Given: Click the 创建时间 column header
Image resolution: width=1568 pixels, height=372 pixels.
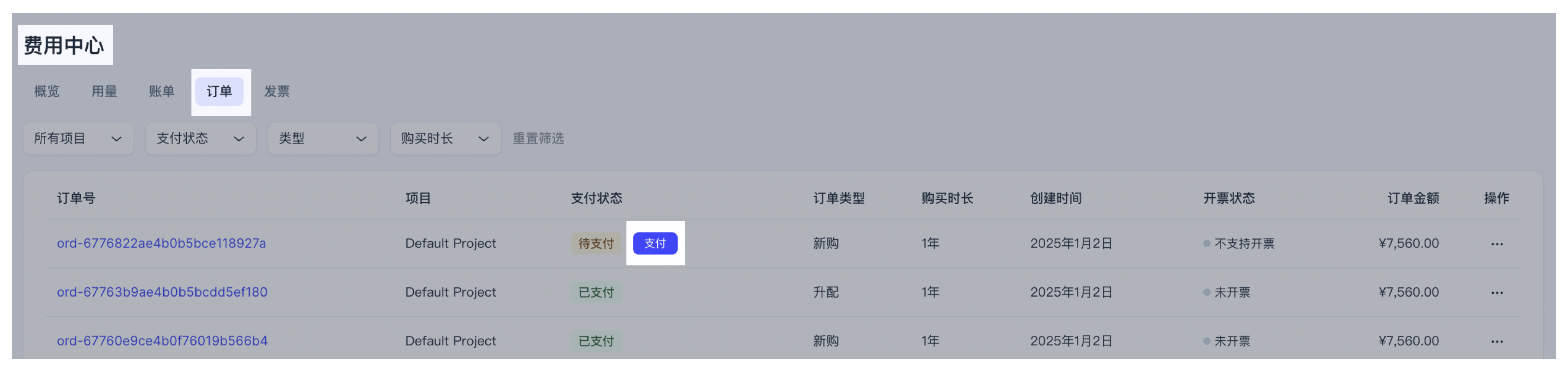Looking at the screenshot, I should [1055, 198].
